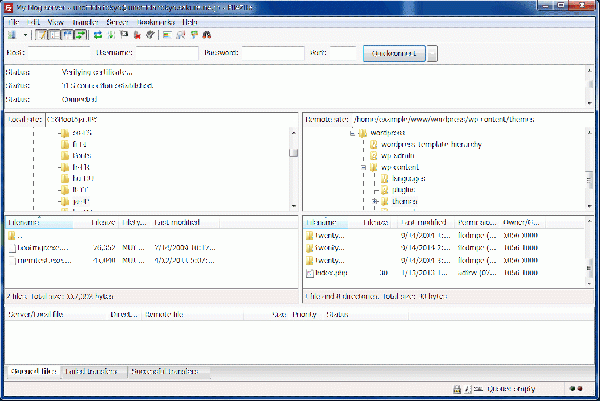This screenshot has width=600, height=401.
Task: Open the Edit menu
Action: pos(33,22)
